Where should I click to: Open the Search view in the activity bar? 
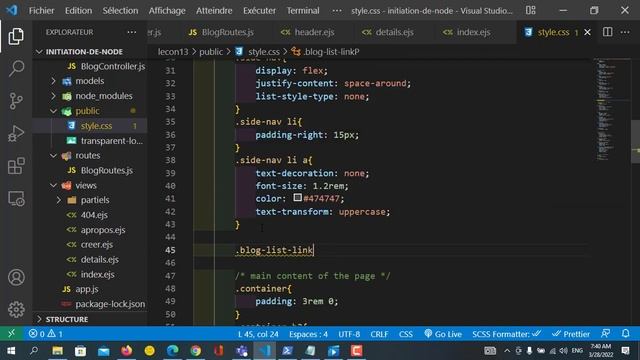tap(16, 68)
